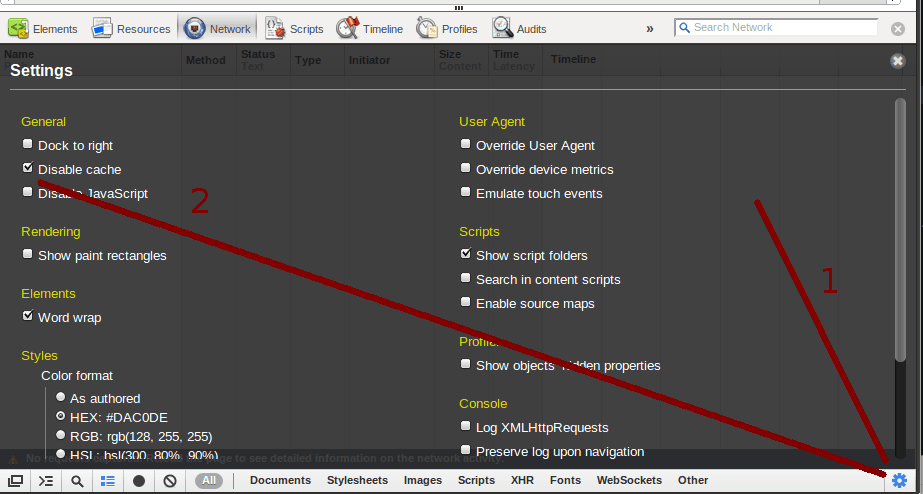Screen dimensions: 923x494
Task: Toggle the console drawer icon
Action: [46, 480]
